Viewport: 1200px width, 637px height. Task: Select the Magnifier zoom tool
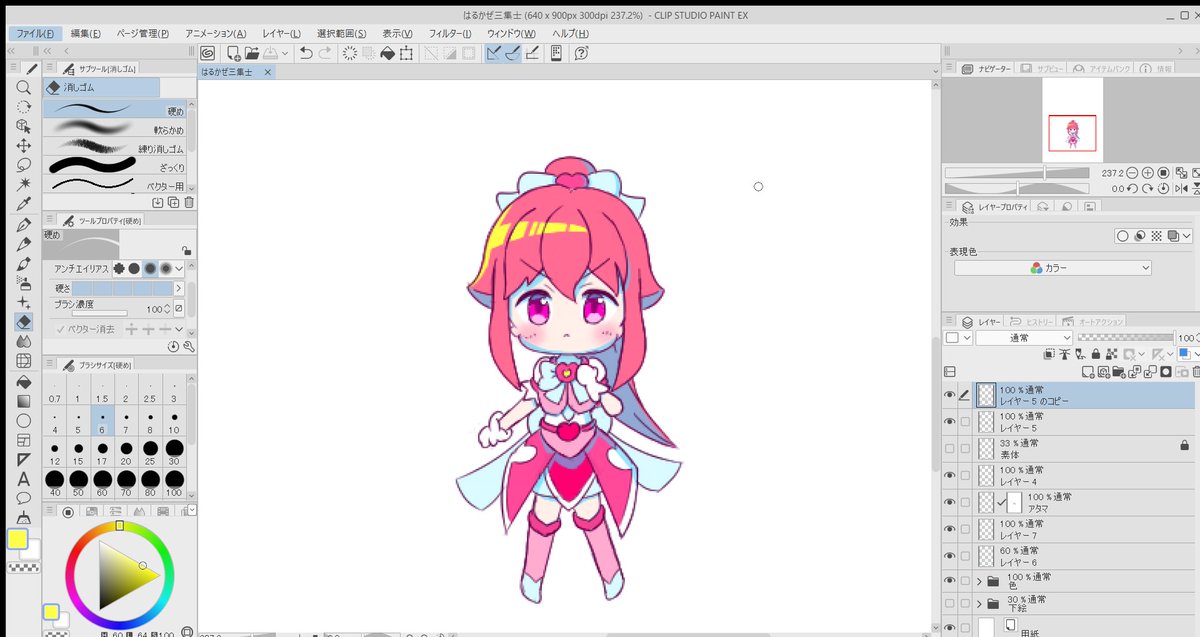[23, 87]
